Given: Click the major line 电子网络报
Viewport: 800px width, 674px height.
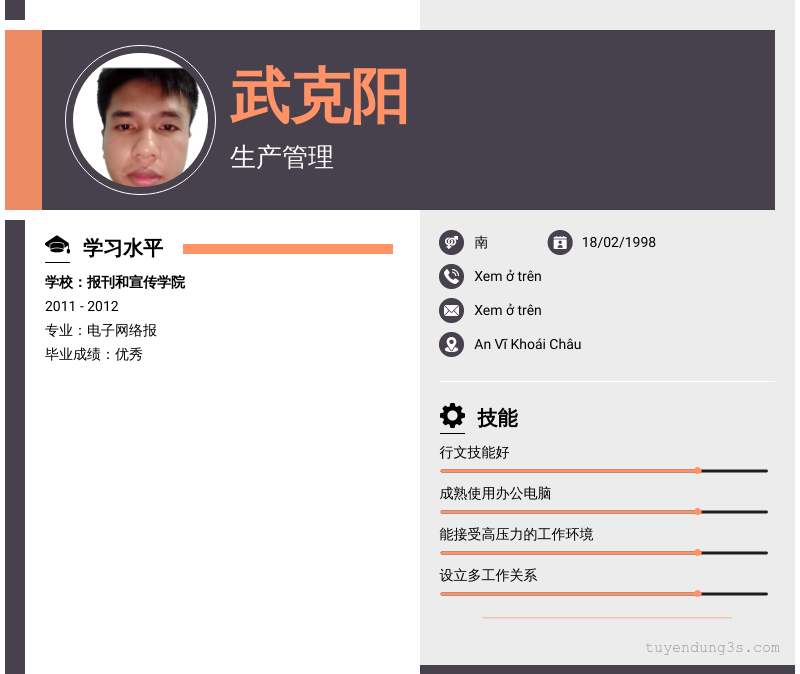Looking at the screenshot, I should click(101, 330).
